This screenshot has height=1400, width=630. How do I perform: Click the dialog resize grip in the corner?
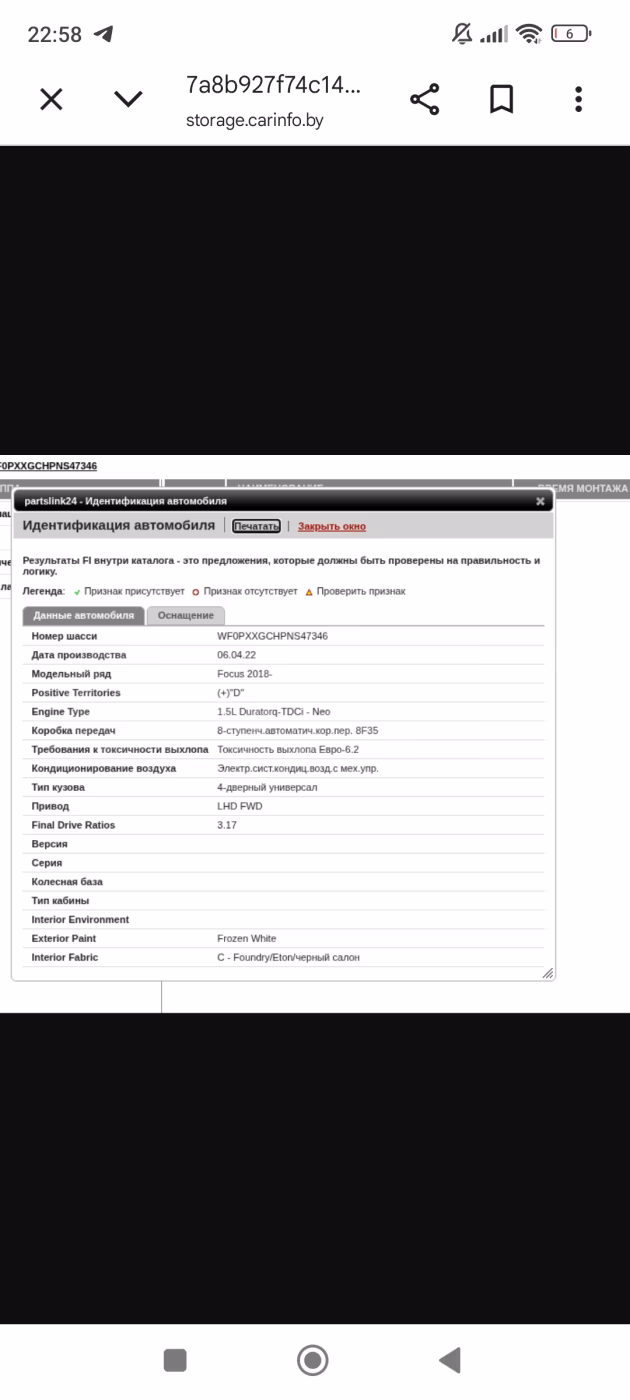click(x=548, y=973)
